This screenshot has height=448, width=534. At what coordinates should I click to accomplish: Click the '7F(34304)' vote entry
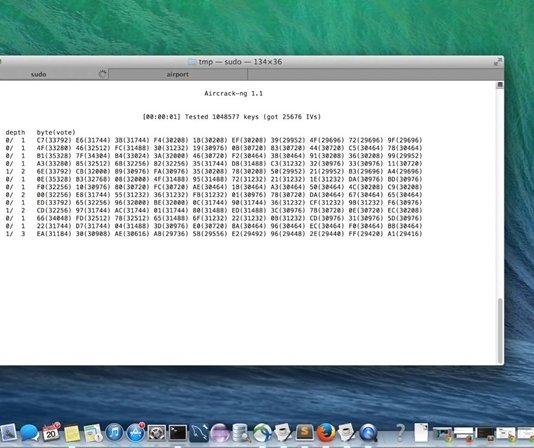point(93,156)
